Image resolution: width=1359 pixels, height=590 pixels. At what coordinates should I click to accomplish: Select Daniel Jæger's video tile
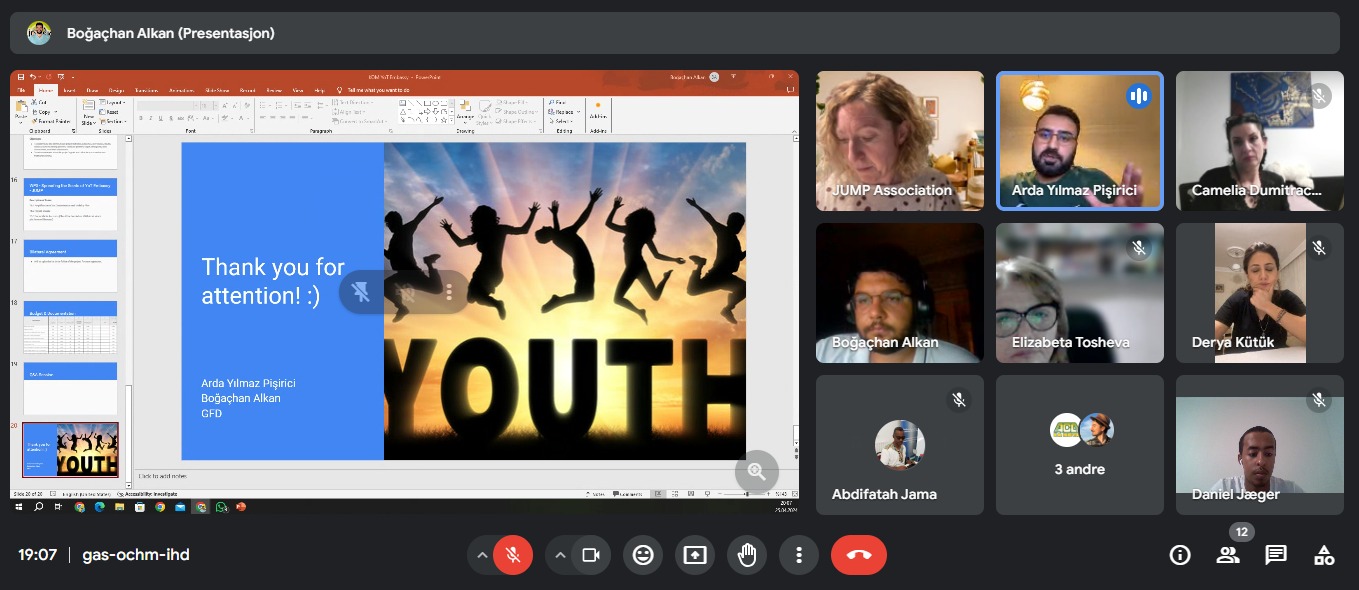1260,445
